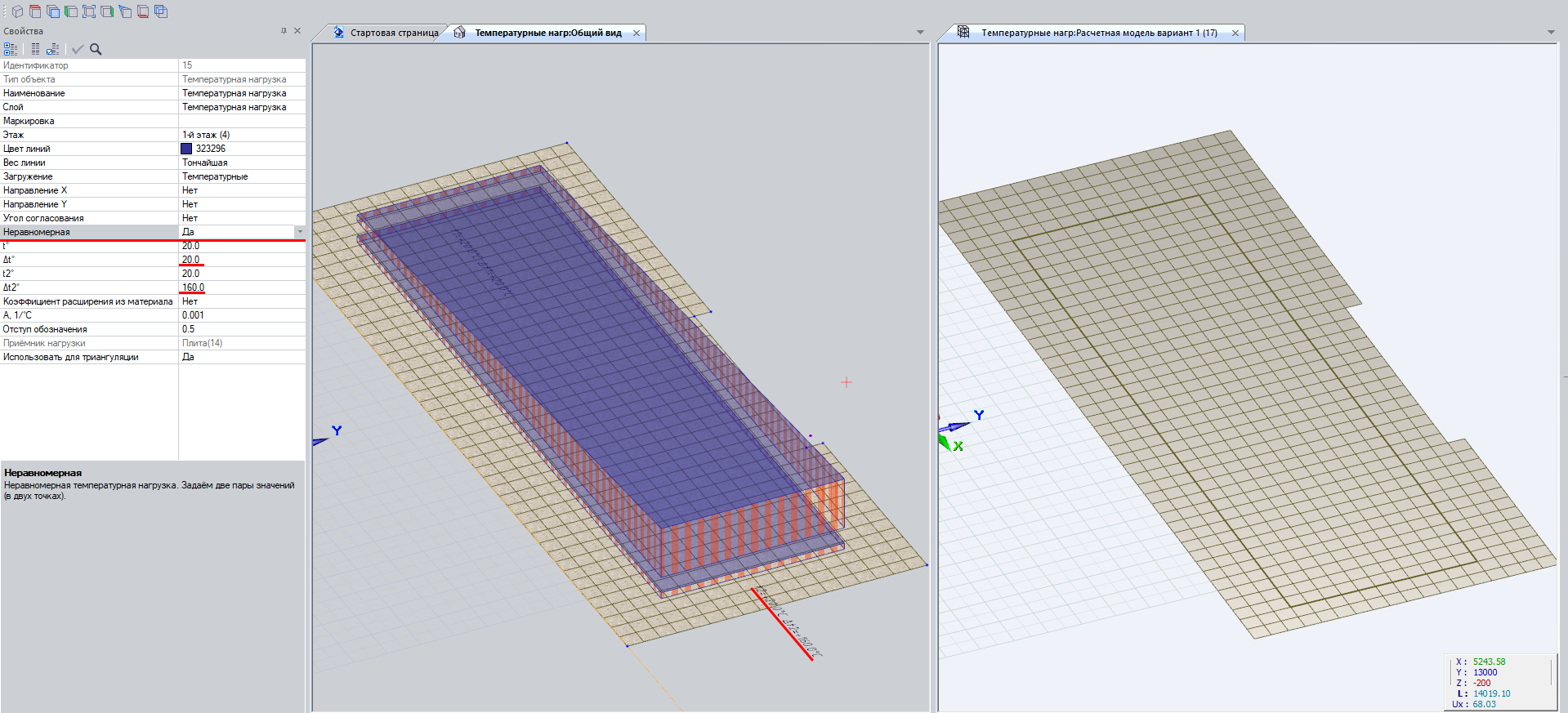Switch to top view cube icon

(35, 11)
